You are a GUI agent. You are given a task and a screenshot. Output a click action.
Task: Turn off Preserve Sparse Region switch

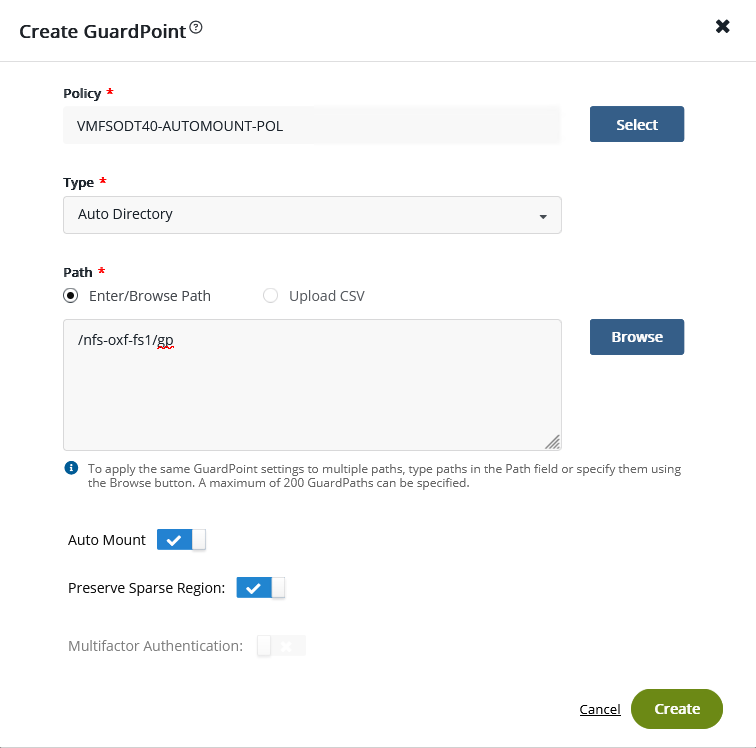pos(261,588)
